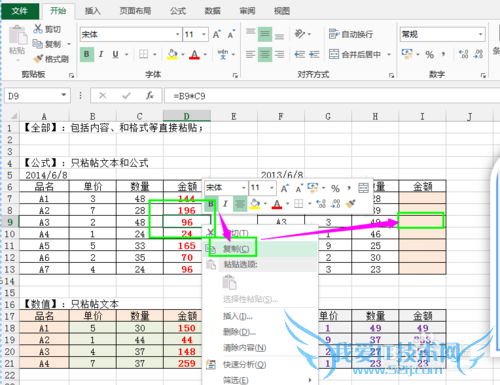Toggle Underline in the ribbon
The width and height of the screenshot is (500, 385).
pyautogui.click(x=115, y=54)
